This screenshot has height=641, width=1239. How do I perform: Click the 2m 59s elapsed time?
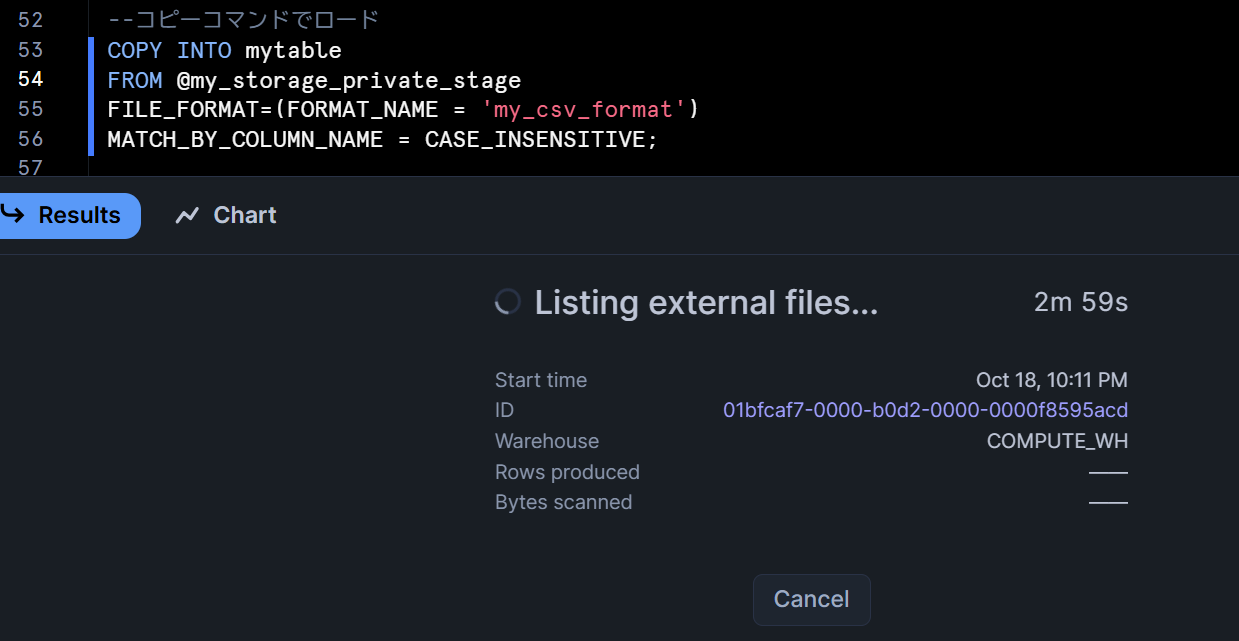coord(1080,303)
